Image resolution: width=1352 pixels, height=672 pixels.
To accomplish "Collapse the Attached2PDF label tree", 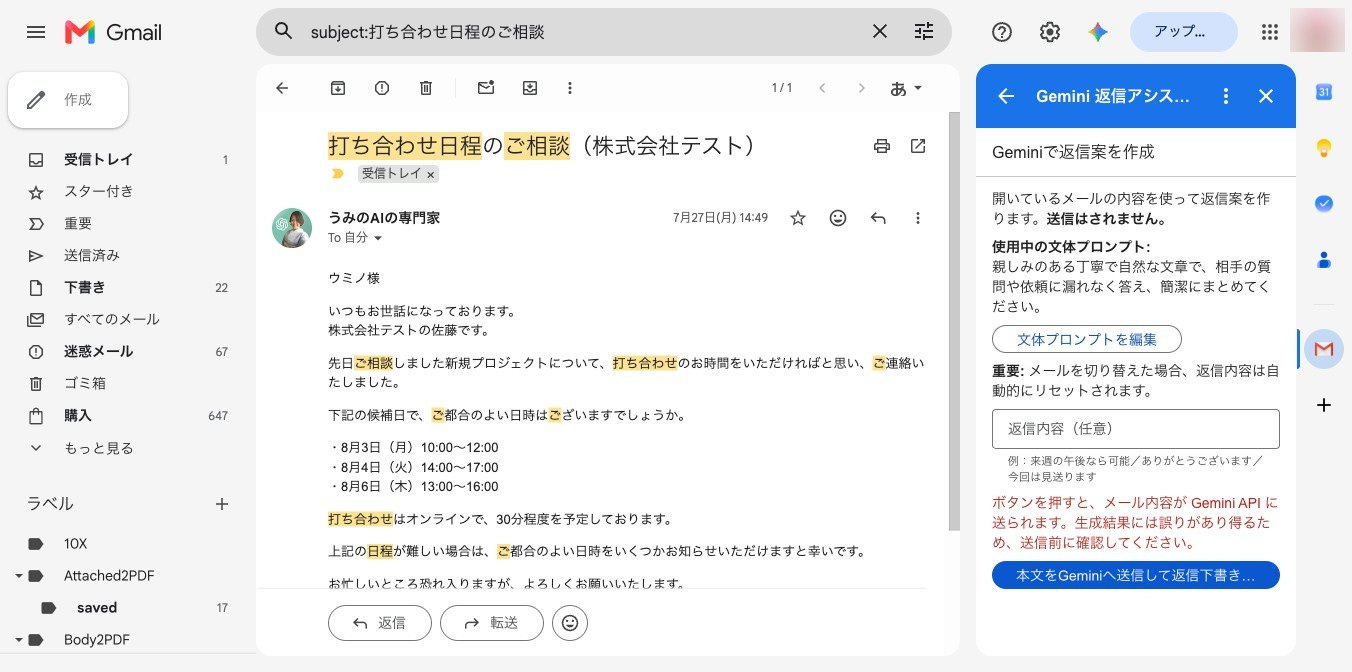I will [x=19, y=576].
